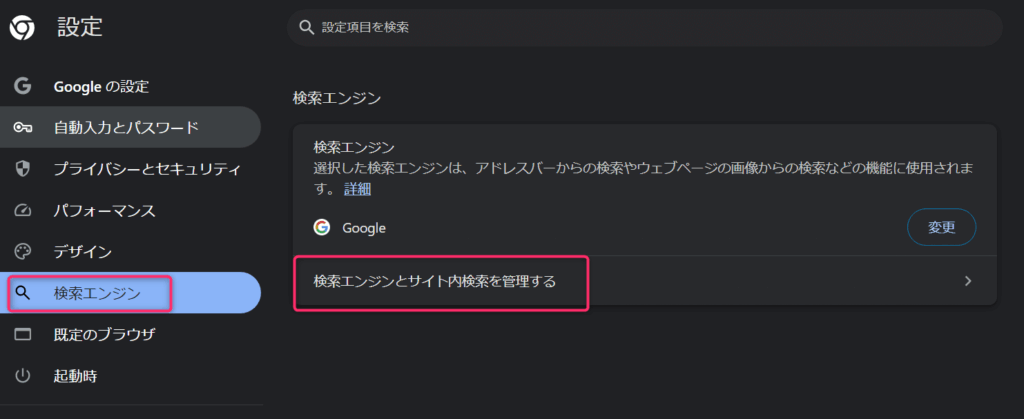
Task: Focus the 設定項目を検索 search field
Action: point(645,27)
